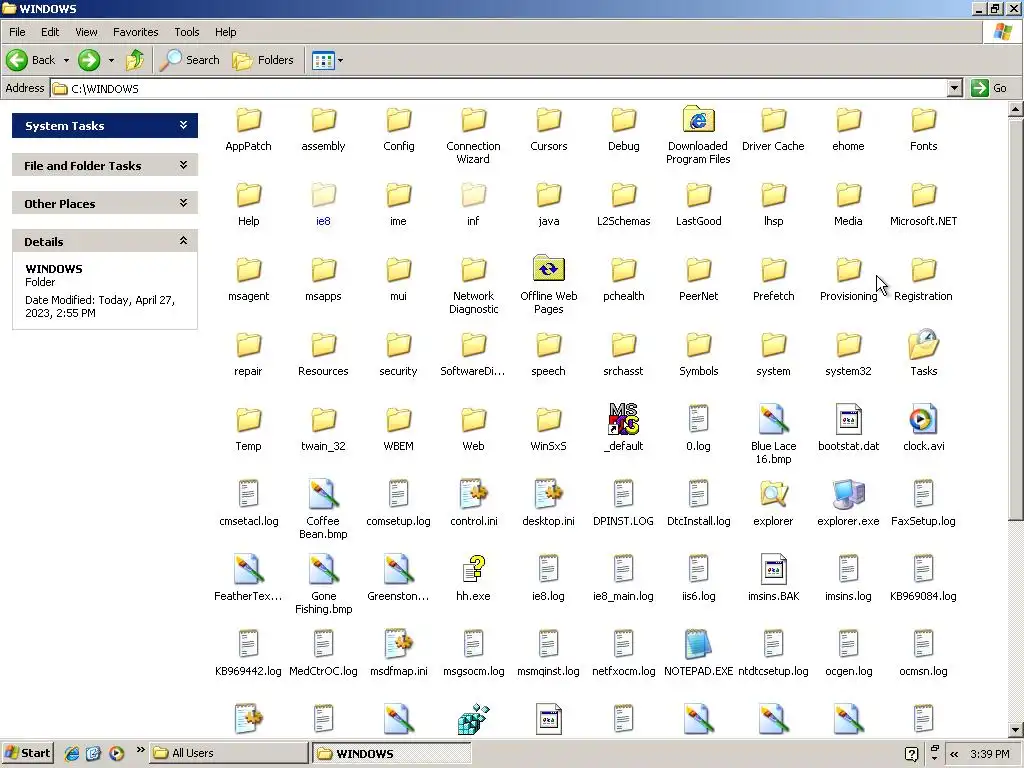Click the Search toolbar button
Image resolution: width=1024 pixels, height=768 pixels.
coord(191,60)
